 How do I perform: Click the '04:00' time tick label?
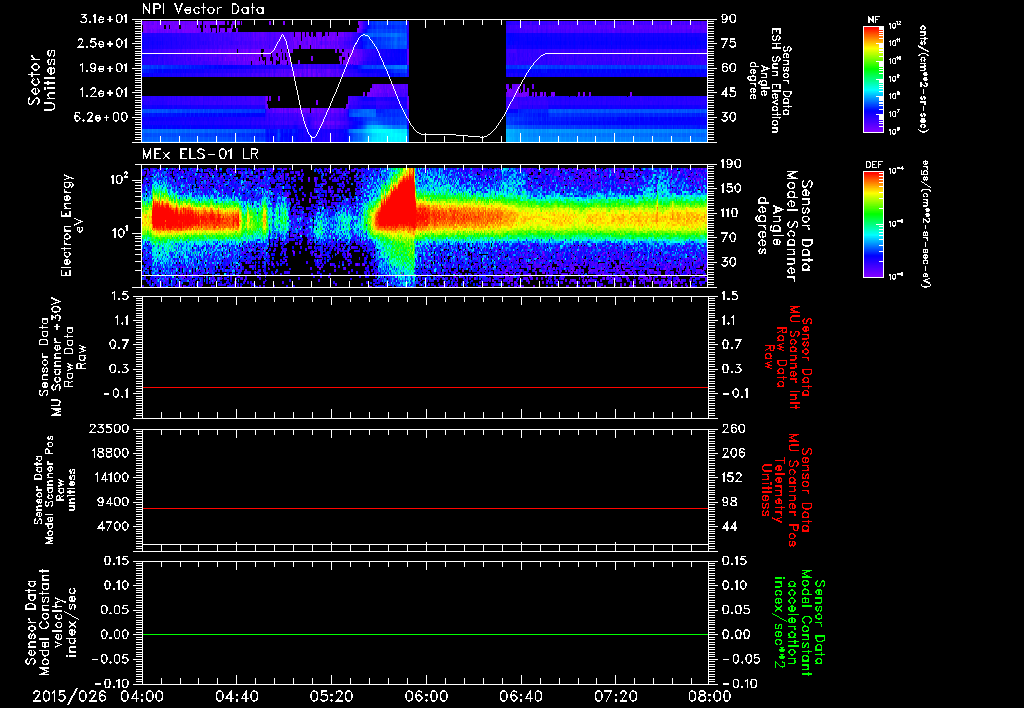[x=142, y=696]
